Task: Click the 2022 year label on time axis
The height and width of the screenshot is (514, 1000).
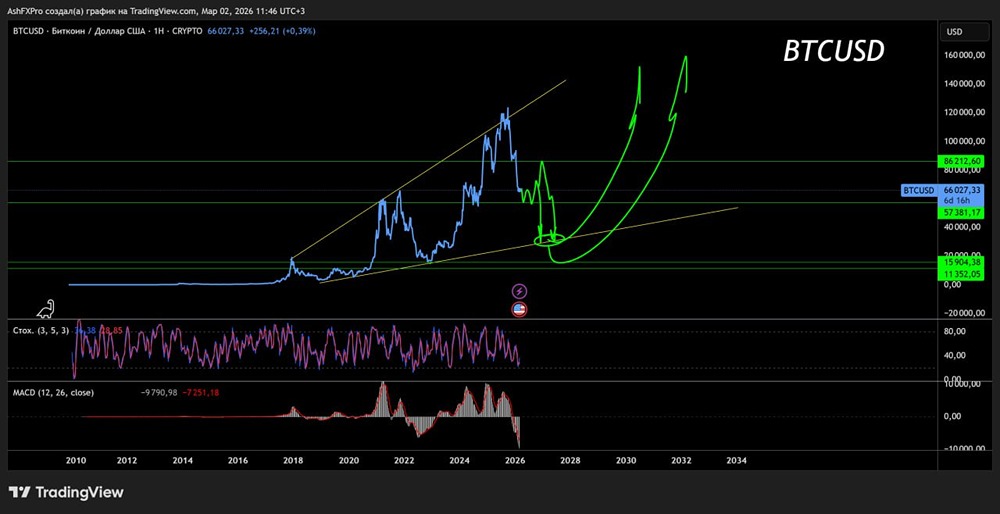Action: pos(404,460)
